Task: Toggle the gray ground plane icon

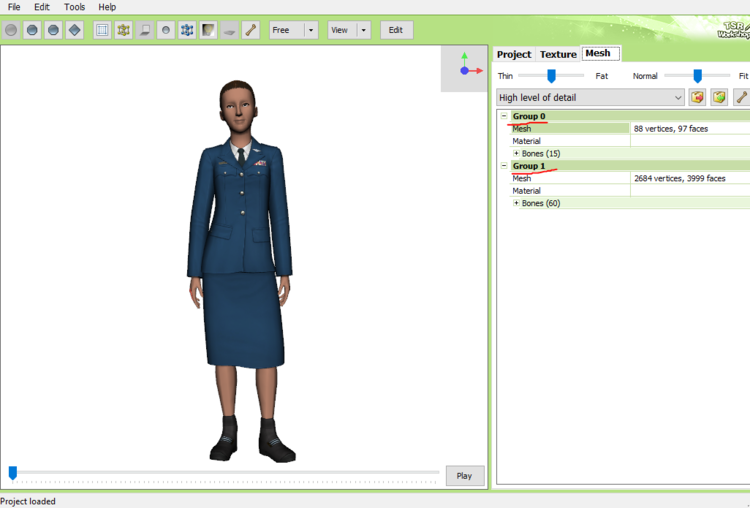Action: (230, 30)
